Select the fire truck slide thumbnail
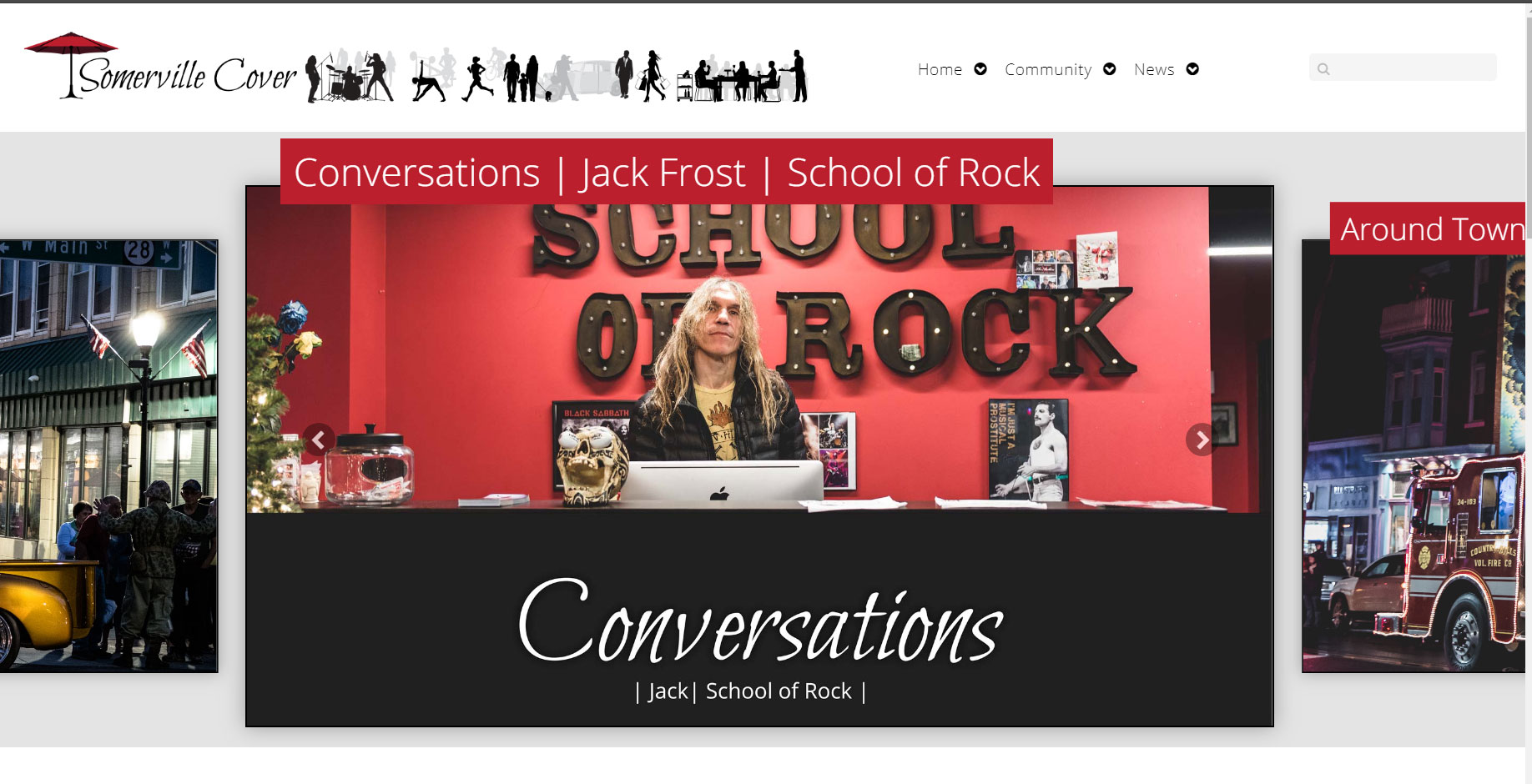Image resolution: width=1532 pixels, height=784 pixels. pyautogui.click(x=1414, y=467)
